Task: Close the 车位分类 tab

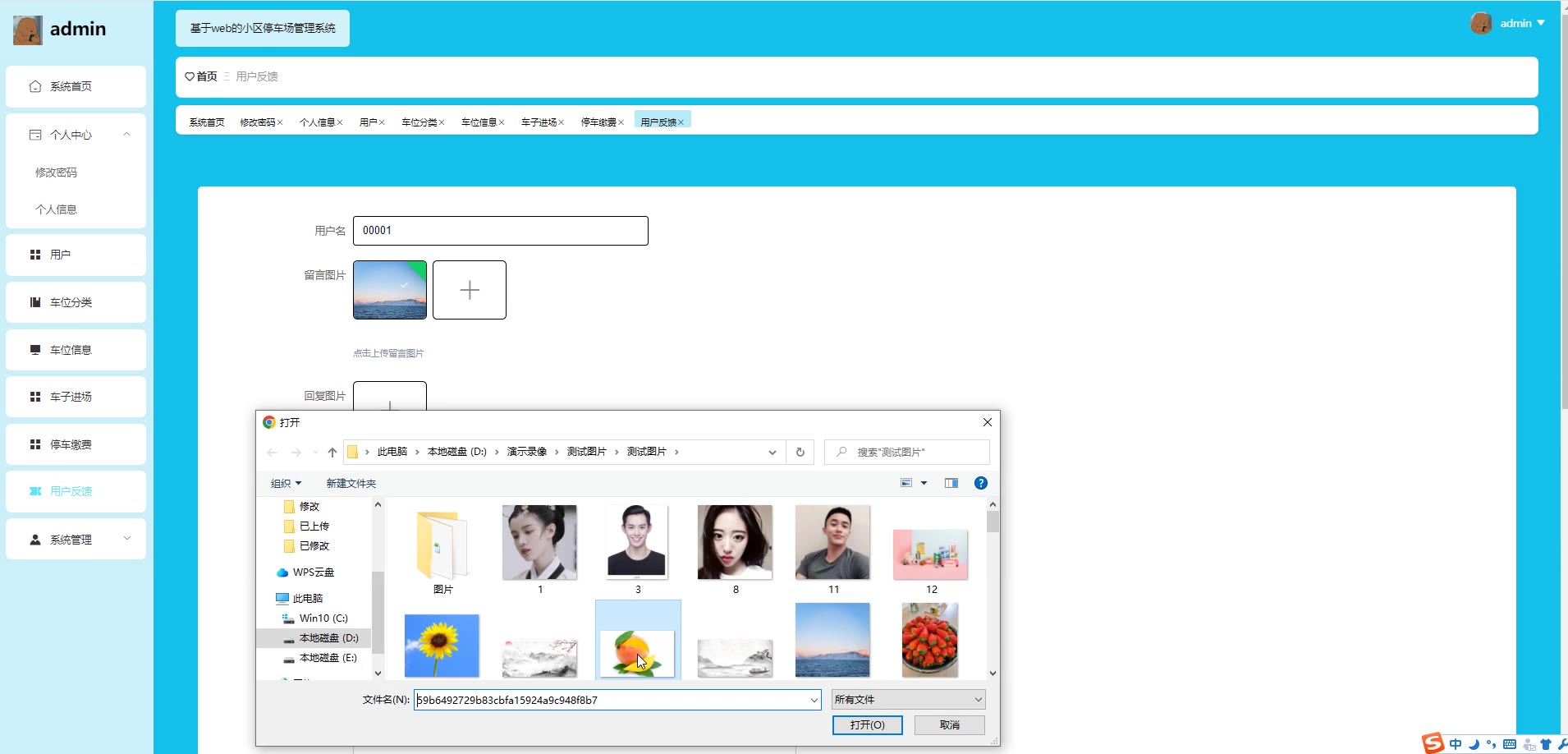Action: coord(442,122)
